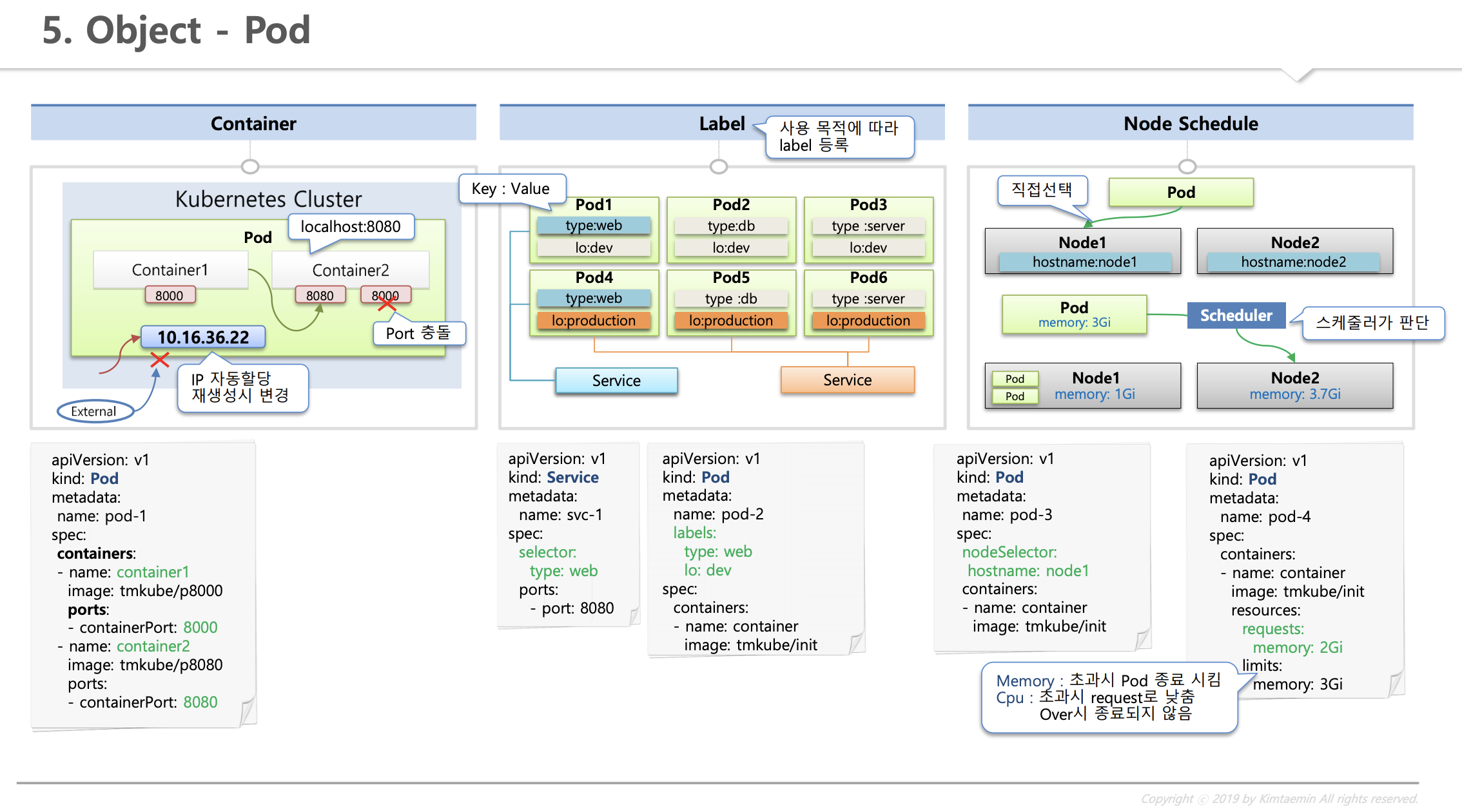Click the localhost:8080 callout
The image size is (1462, 812).
[x=351, y=227]
